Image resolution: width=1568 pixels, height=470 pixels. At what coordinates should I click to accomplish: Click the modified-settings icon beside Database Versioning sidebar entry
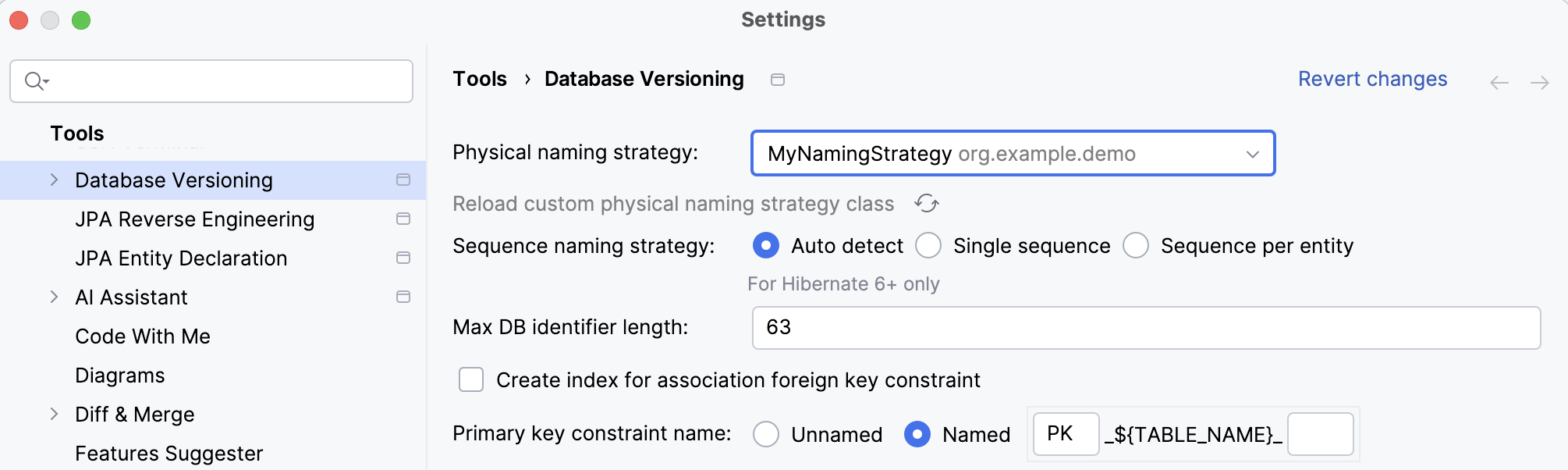(403, 180)
